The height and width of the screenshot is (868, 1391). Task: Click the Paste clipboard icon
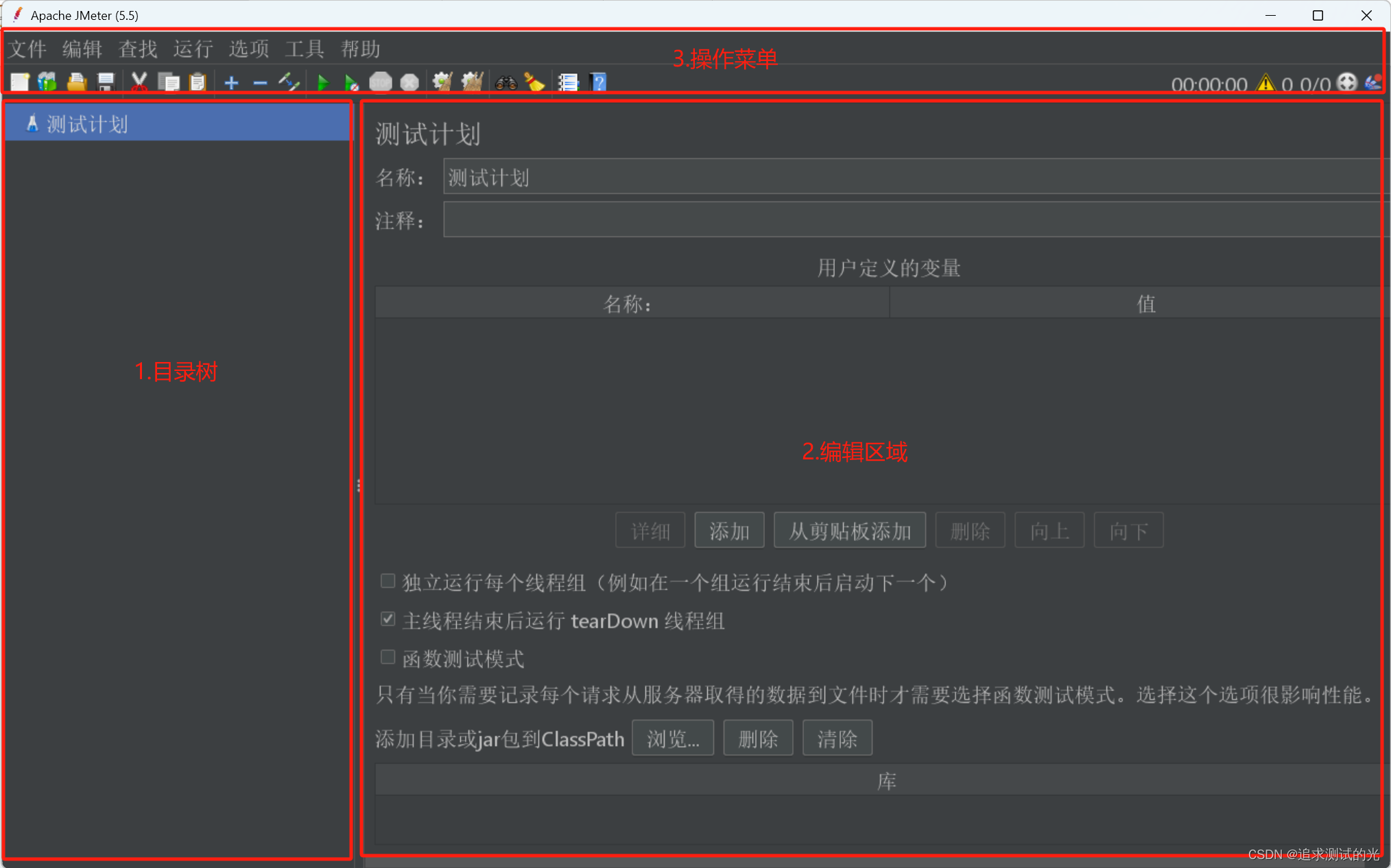pos(198,82)
